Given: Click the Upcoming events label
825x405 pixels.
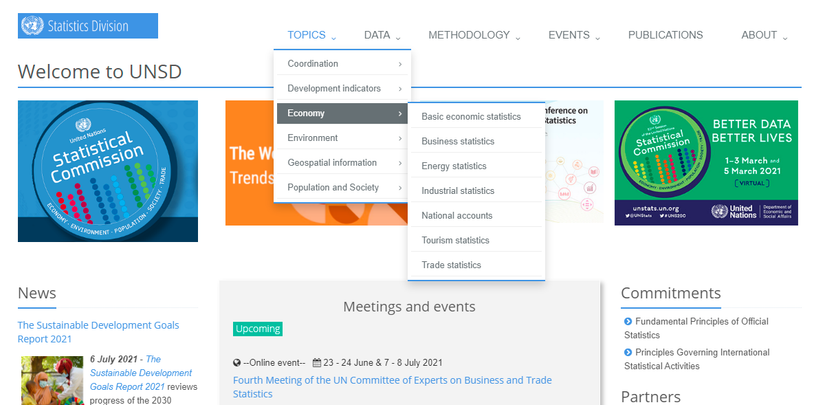Looking at the screenshot, I should coord(258,328).
